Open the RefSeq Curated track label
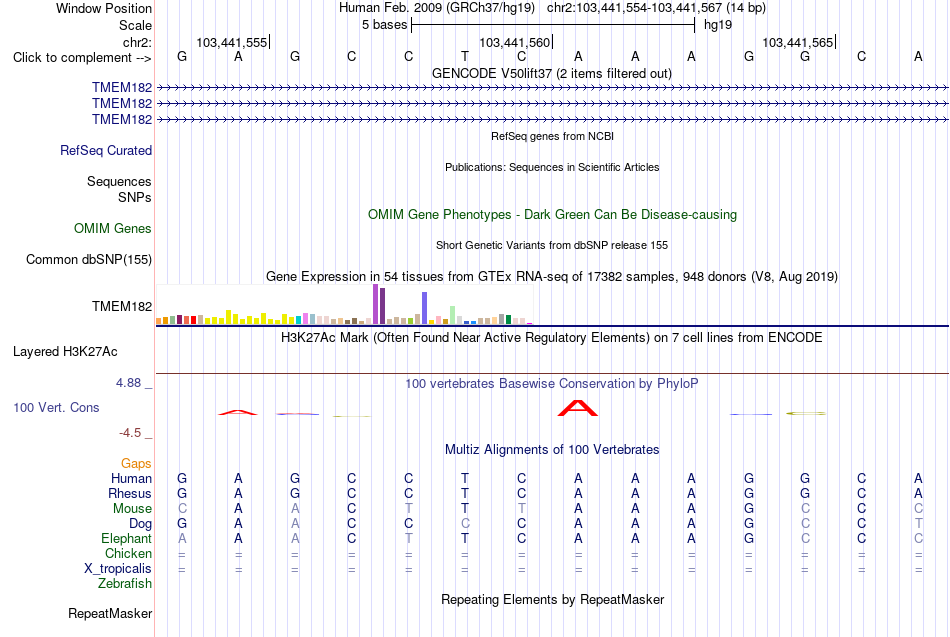Screen dimensions: 950x637 106,150
